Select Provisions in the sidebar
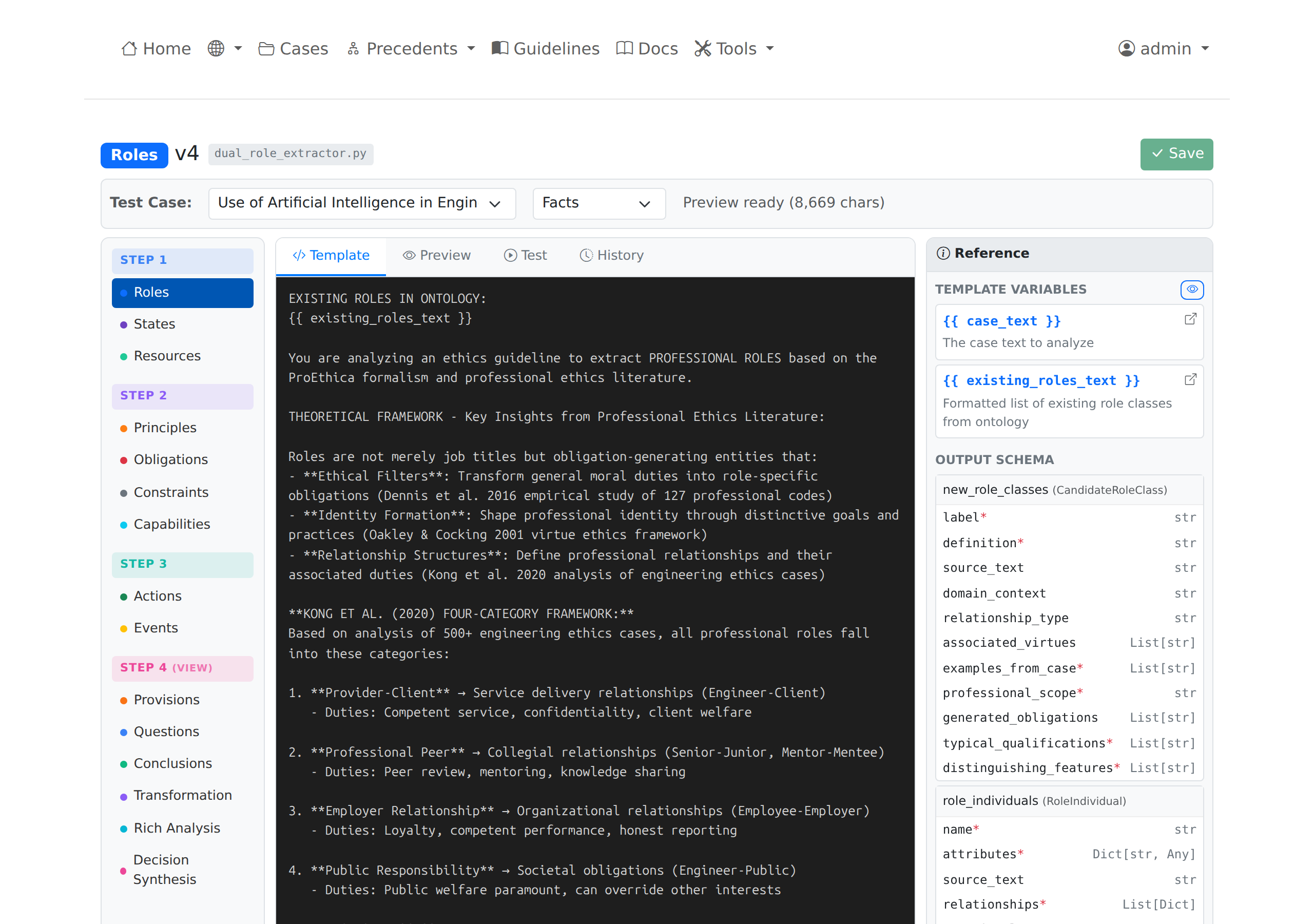1314x924 pixels. 183,700
